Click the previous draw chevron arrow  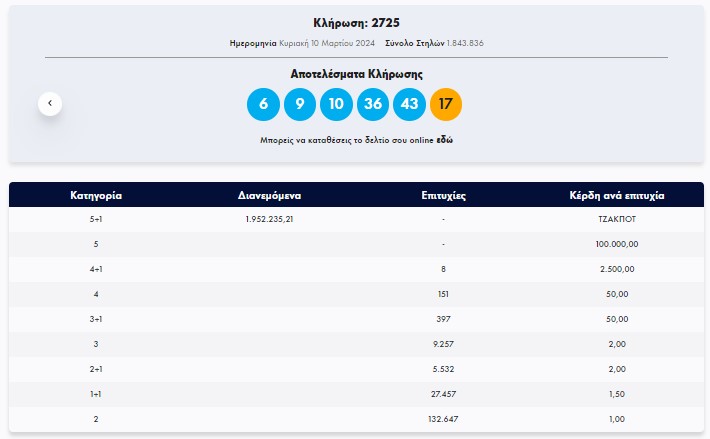tap(50, 103)
